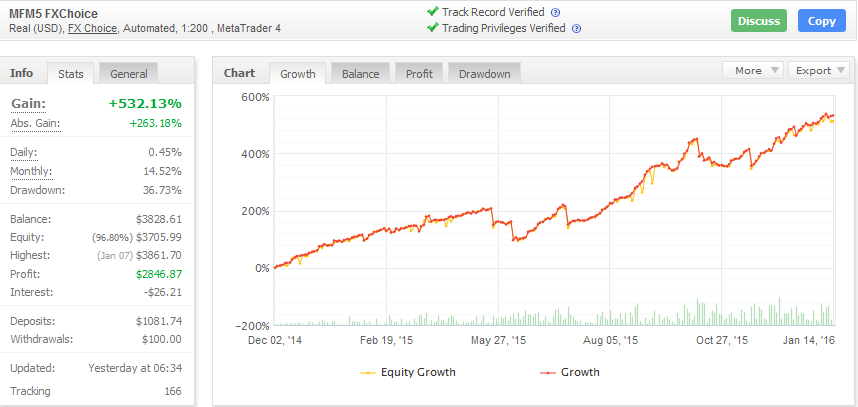Open the Discuss button

pos(759,21)
